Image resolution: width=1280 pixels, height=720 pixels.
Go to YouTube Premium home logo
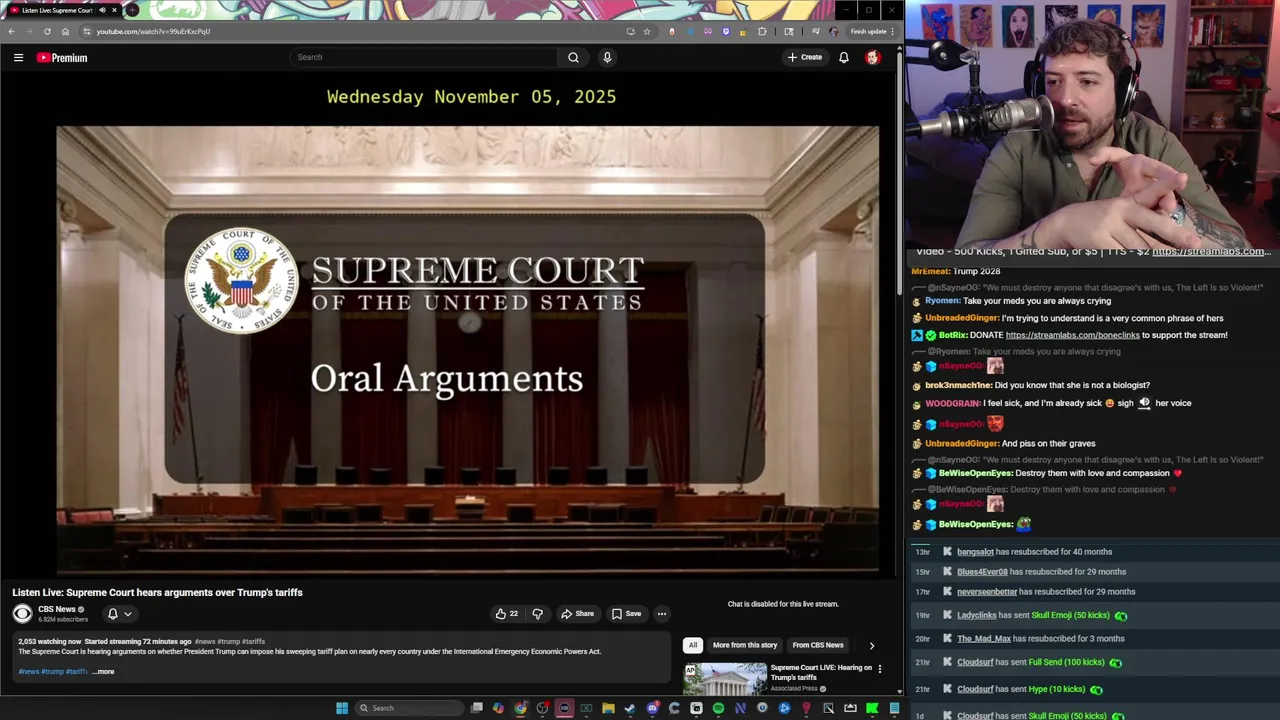point(62,58)
